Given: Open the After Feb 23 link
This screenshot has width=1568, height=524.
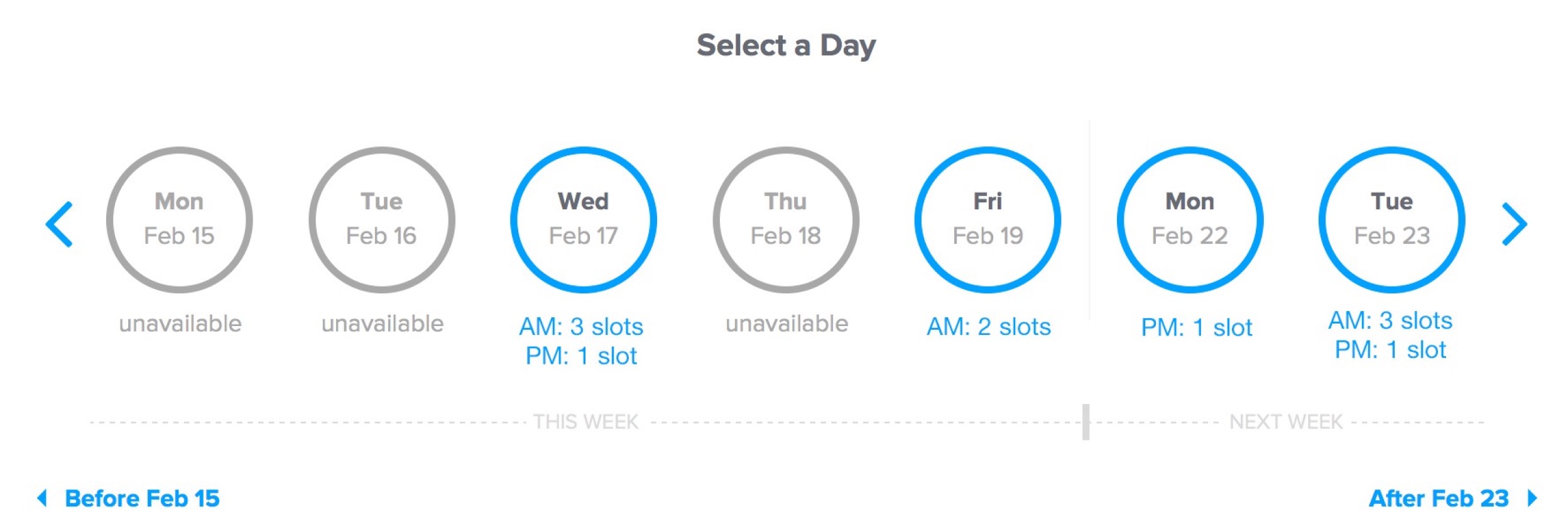Looking at the screenshot, I should (x=1439, y=498).
